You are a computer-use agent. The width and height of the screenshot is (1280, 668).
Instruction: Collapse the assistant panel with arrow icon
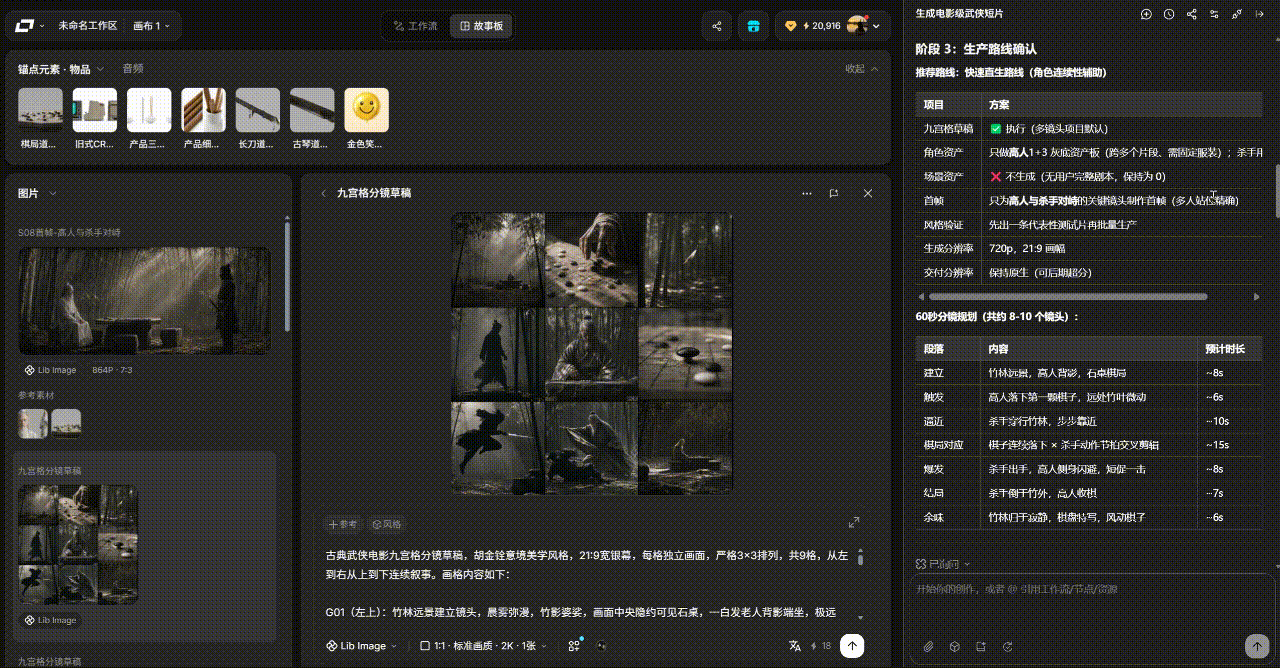[1261, 14]
